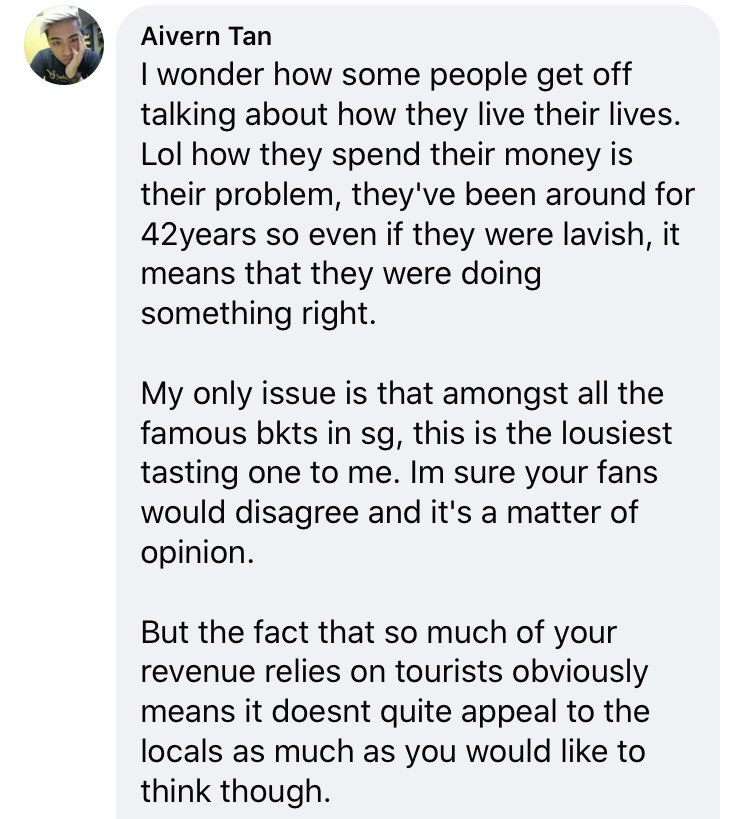The width and height of the screenshot is (750, 819).
Task: Select the first paragraph starting 'I wonder how'
Action: [x=417, y=194]
